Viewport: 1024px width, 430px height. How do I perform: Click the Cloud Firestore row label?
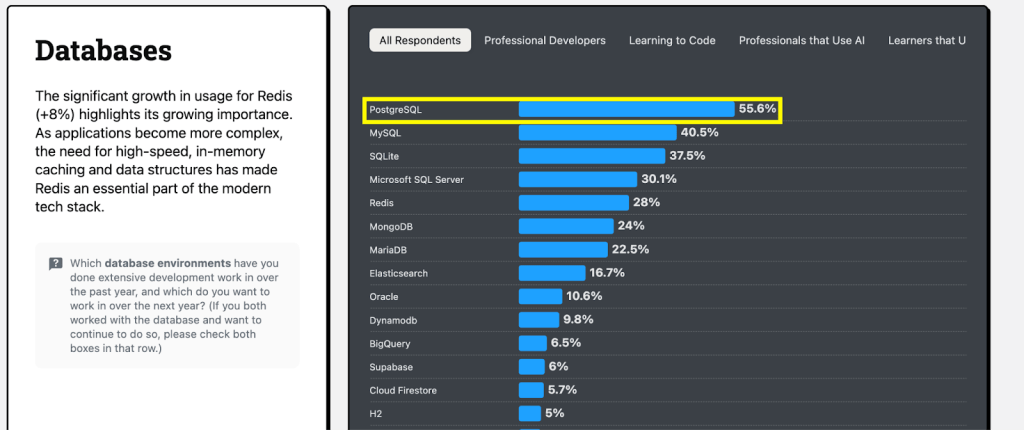(403, 390)
